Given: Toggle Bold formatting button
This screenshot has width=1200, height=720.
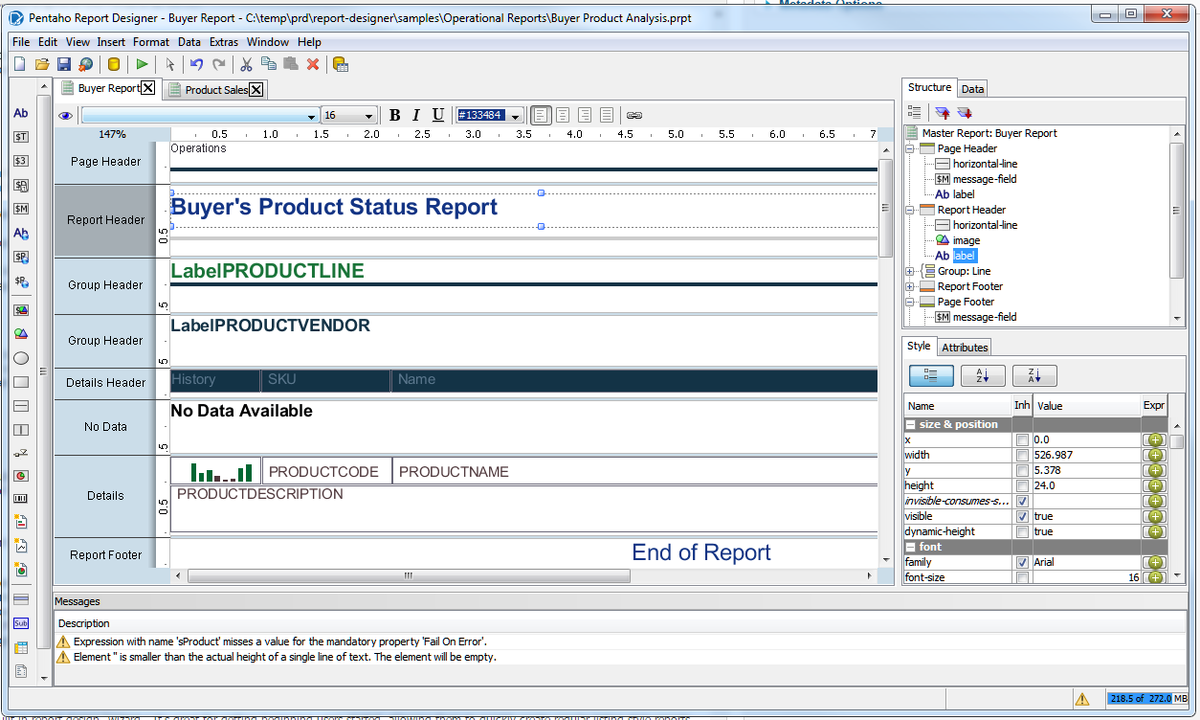Looking at the screenshot, I should pyautogui.click(x=395, y=115).
